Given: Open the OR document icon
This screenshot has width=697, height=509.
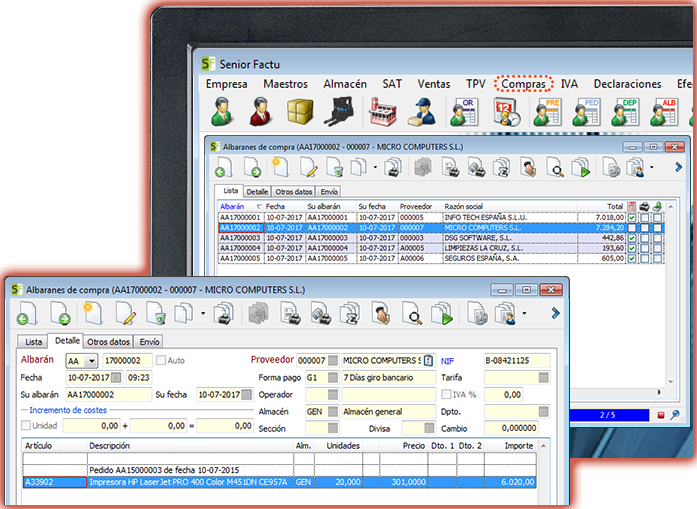Looking at the screenshot, I should 464,112.
